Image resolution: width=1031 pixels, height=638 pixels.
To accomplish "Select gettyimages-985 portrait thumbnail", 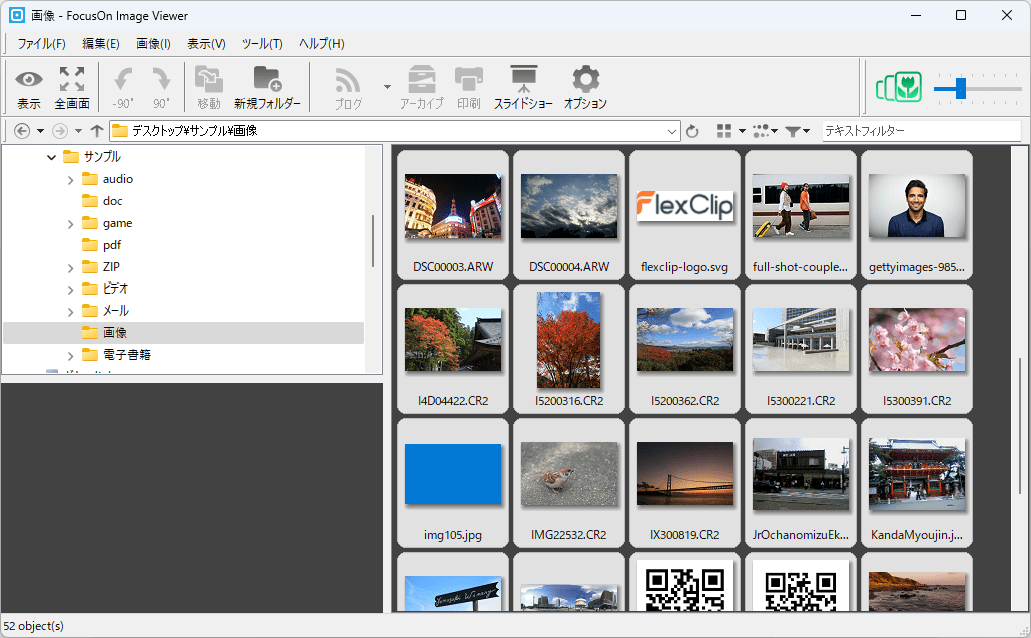I will pos(917,214).
